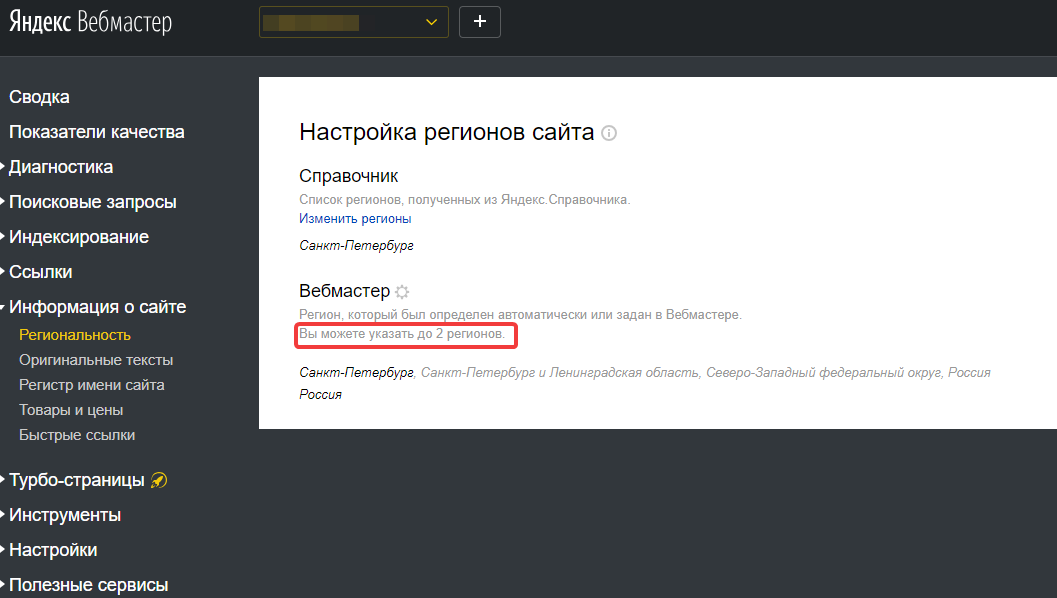Click Санкт-Петербург under Справочник
1057x598 pixels.
[356, 245]
